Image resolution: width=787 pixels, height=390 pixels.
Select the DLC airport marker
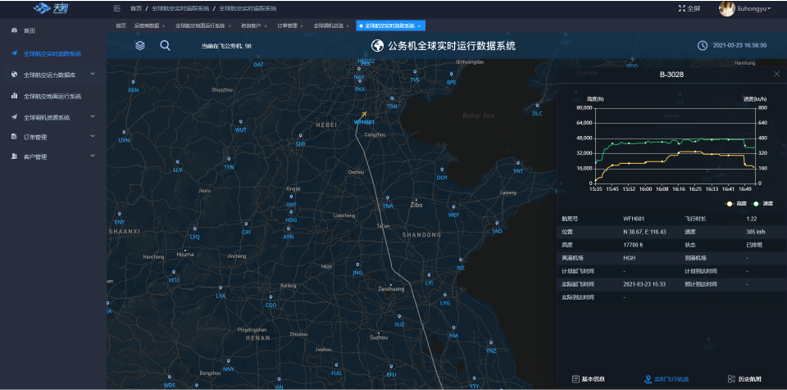coord(537,106)
